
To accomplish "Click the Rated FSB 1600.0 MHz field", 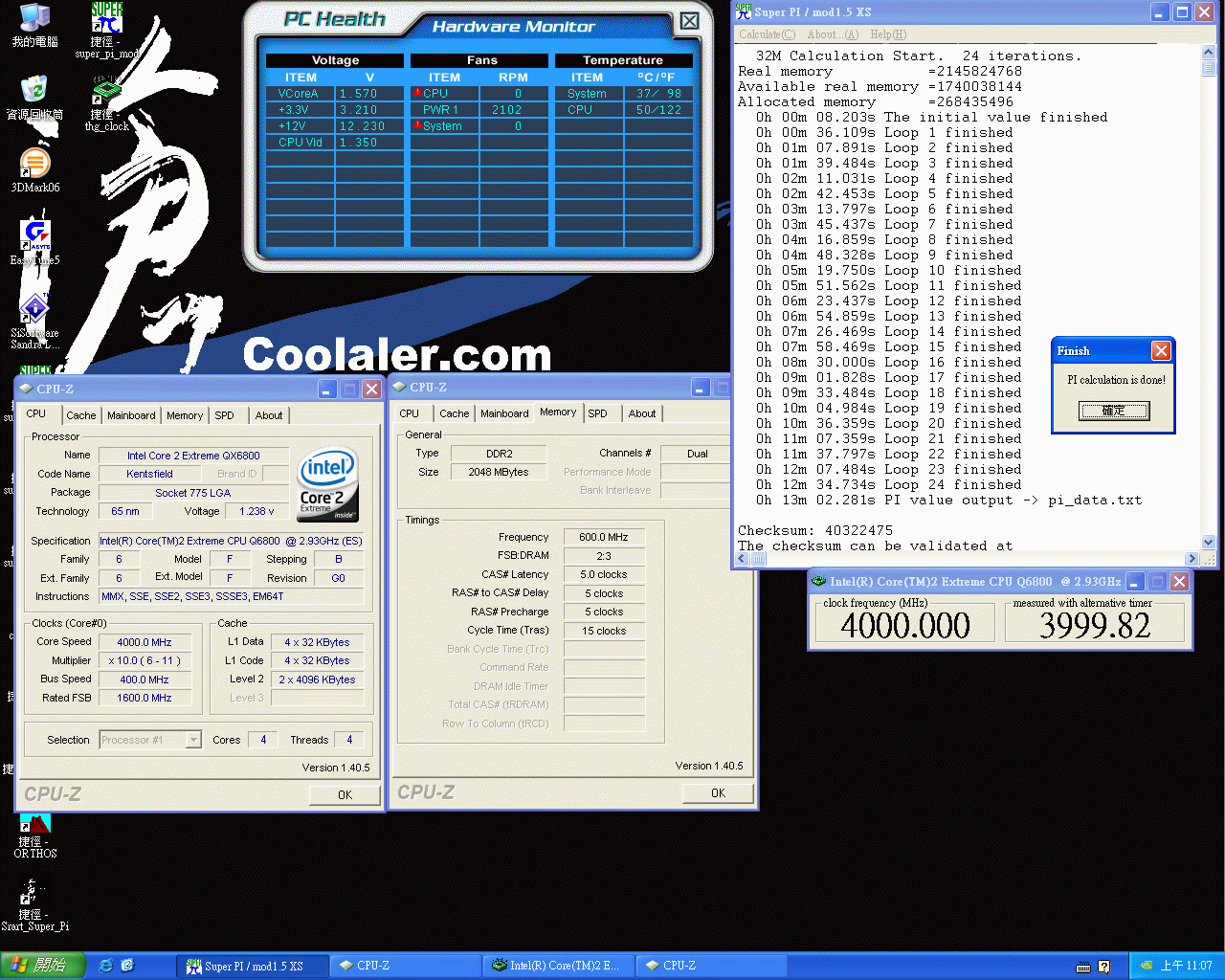I will (145, 698).
